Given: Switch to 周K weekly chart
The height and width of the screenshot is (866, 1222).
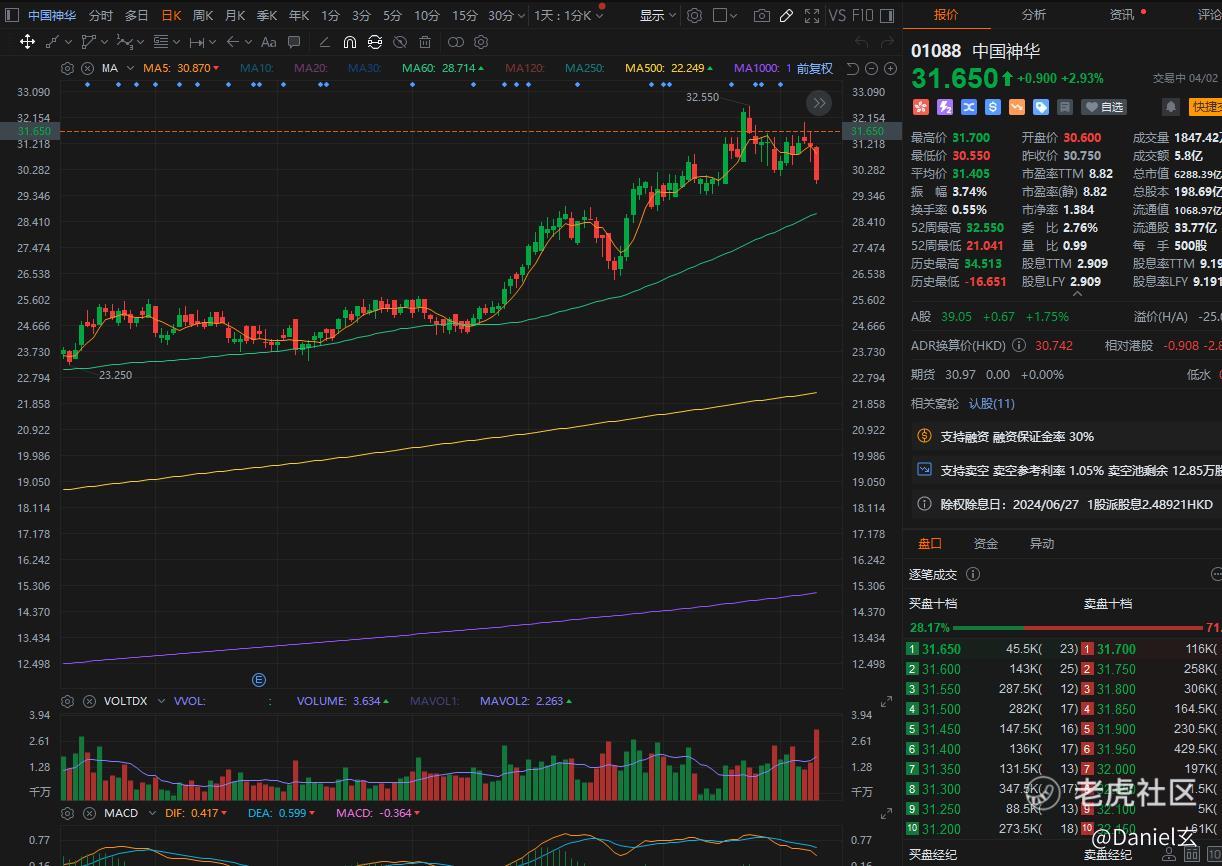Looking at the screenshot, I should (x=203, y=16).
